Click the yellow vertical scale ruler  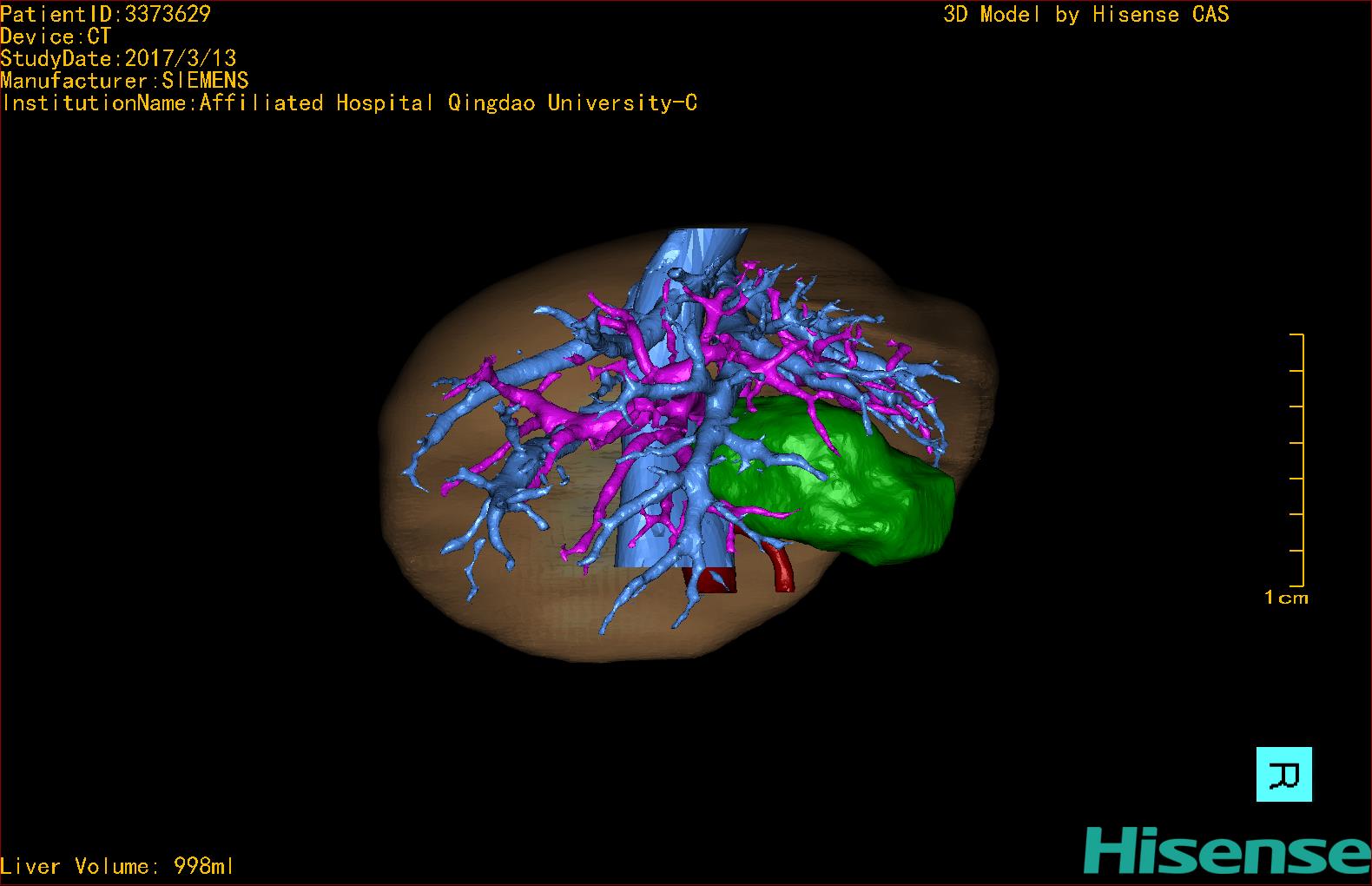[x=1297, y=460]
